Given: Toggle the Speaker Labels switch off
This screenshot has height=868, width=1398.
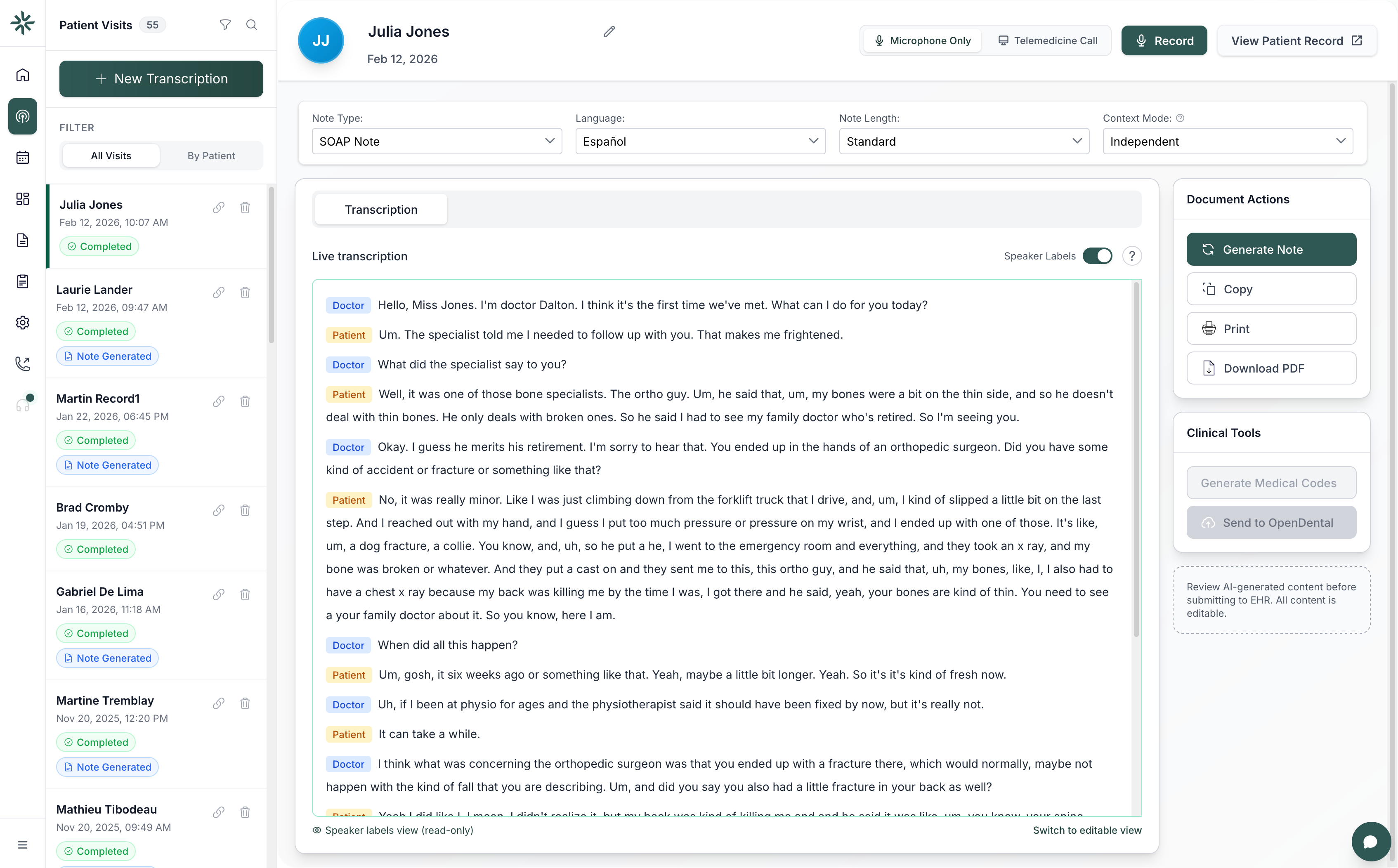Looking at the screenshot, I should pos(1097,256).
